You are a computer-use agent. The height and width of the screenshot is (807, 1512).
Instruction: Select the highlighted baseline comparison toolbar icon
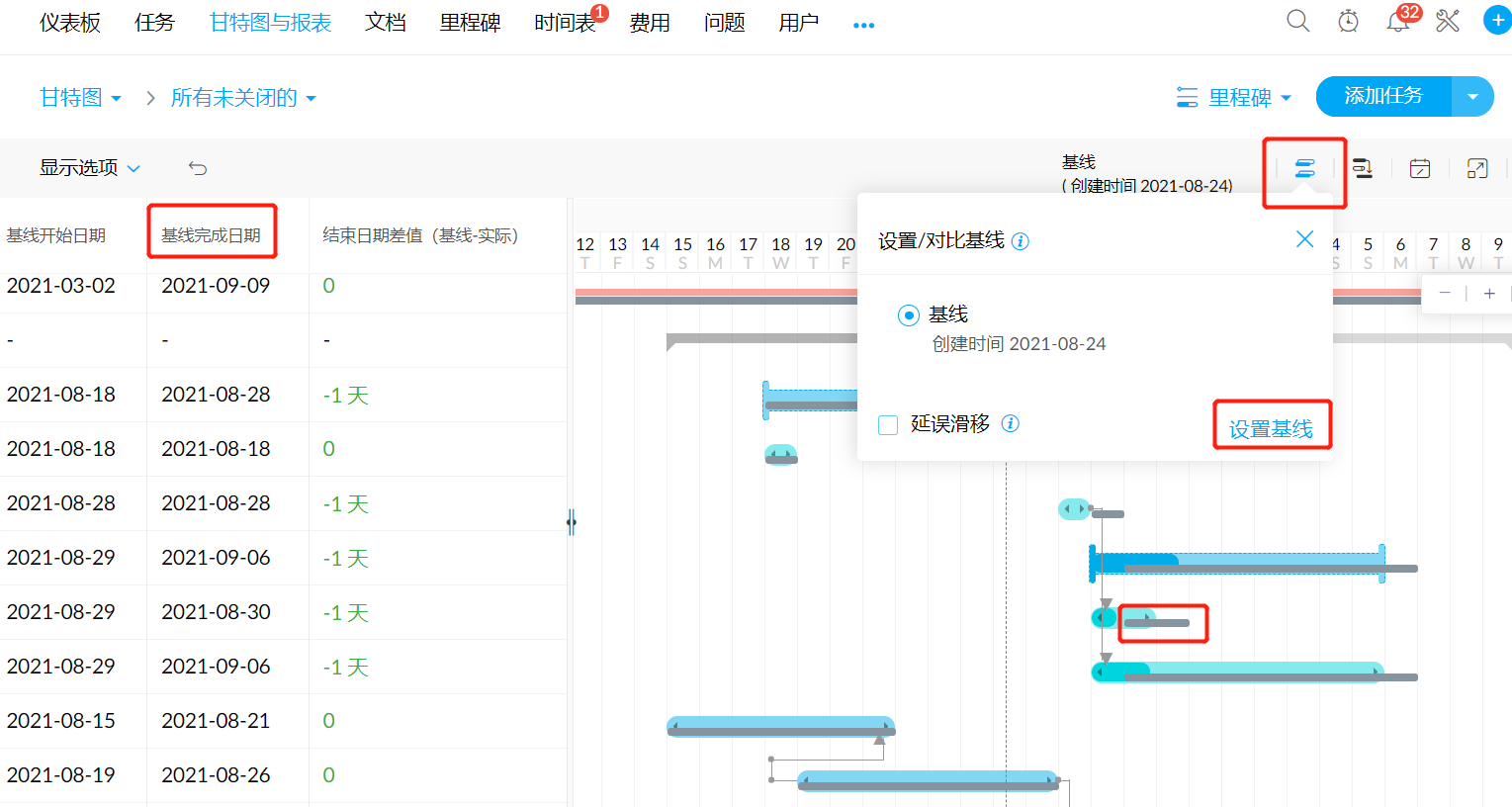click(1304, 169)
